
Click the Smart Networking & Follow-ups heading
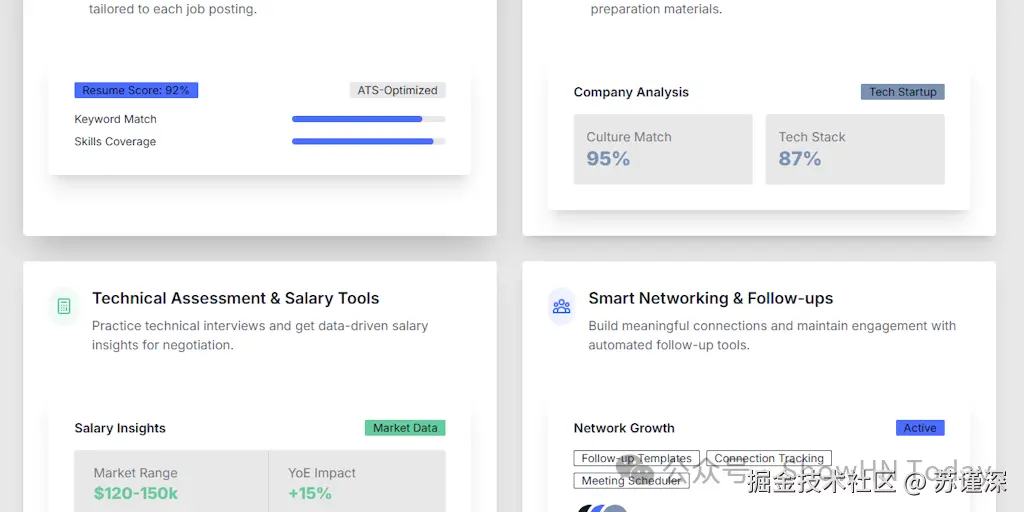(x=710, y=298)
